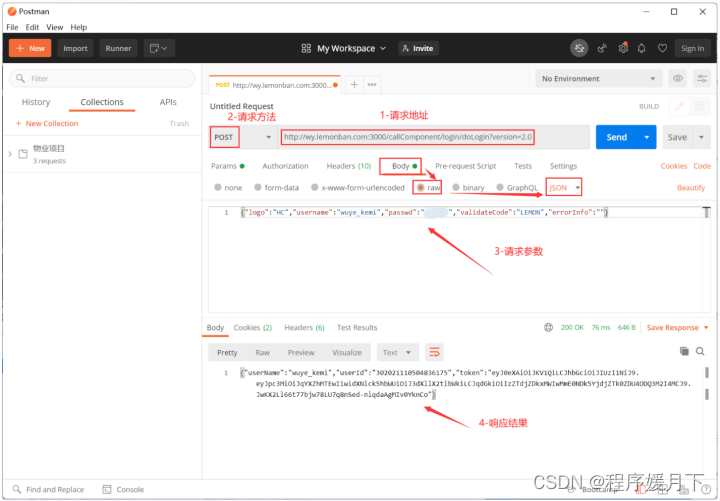The image size is (720, 501).
Task: Open the Params tab
Action: pos(227,166)
